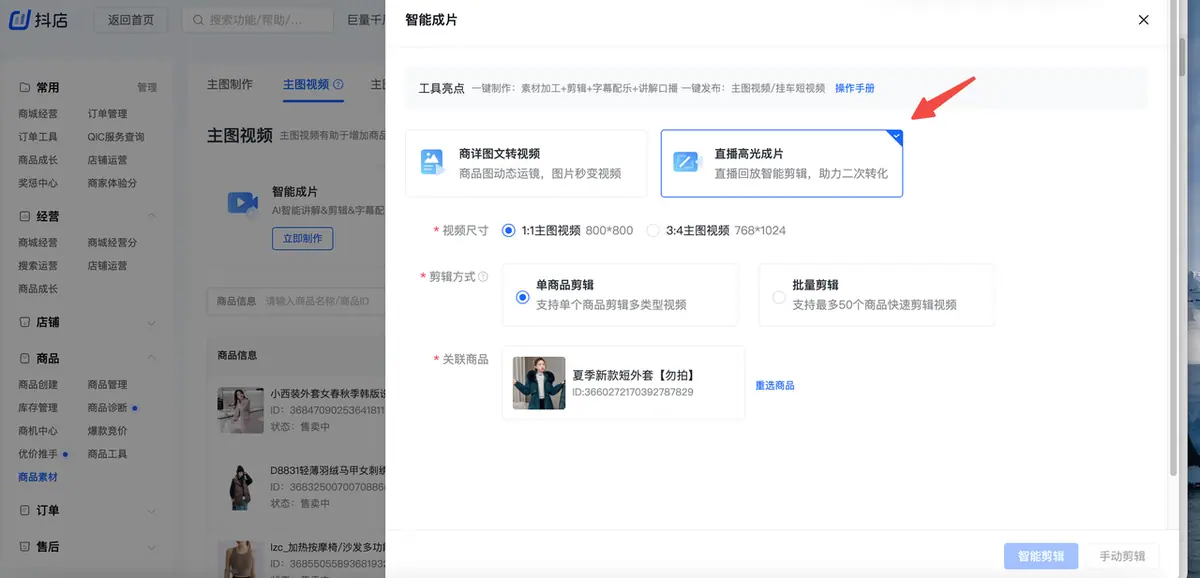Click the lzc_加热按摩椅 product thumbnail
This screenshot has height=578, width=1200.
[x=241, y=559]
